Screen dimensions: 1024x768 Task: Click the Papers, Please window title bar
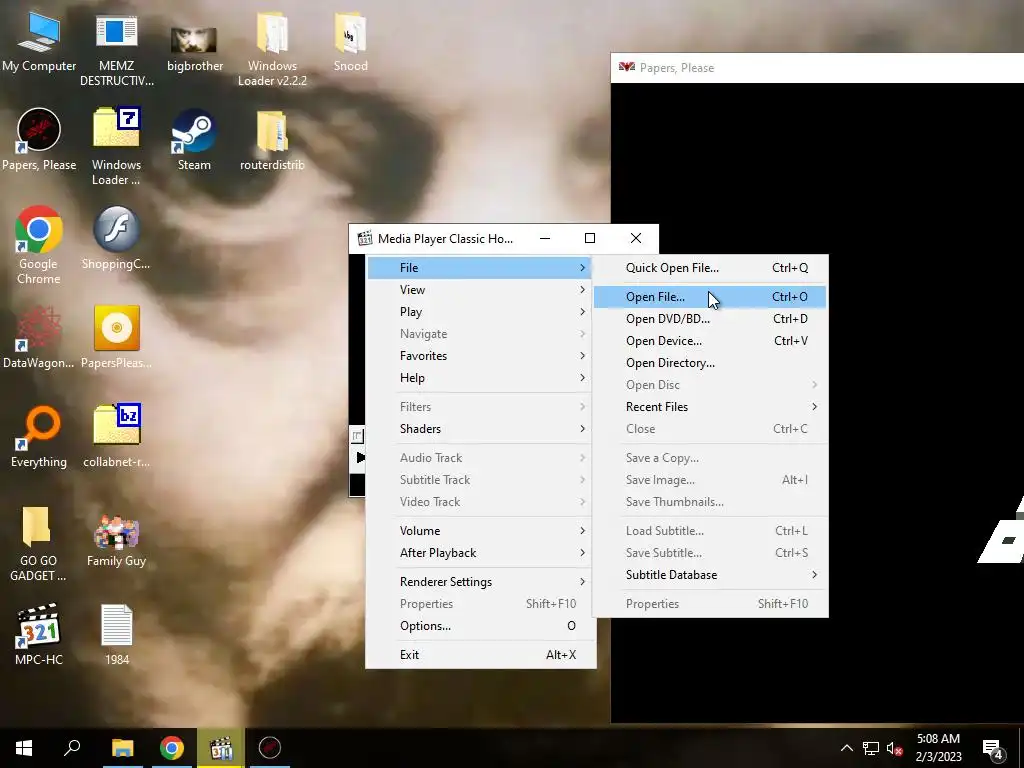[817, 67]
